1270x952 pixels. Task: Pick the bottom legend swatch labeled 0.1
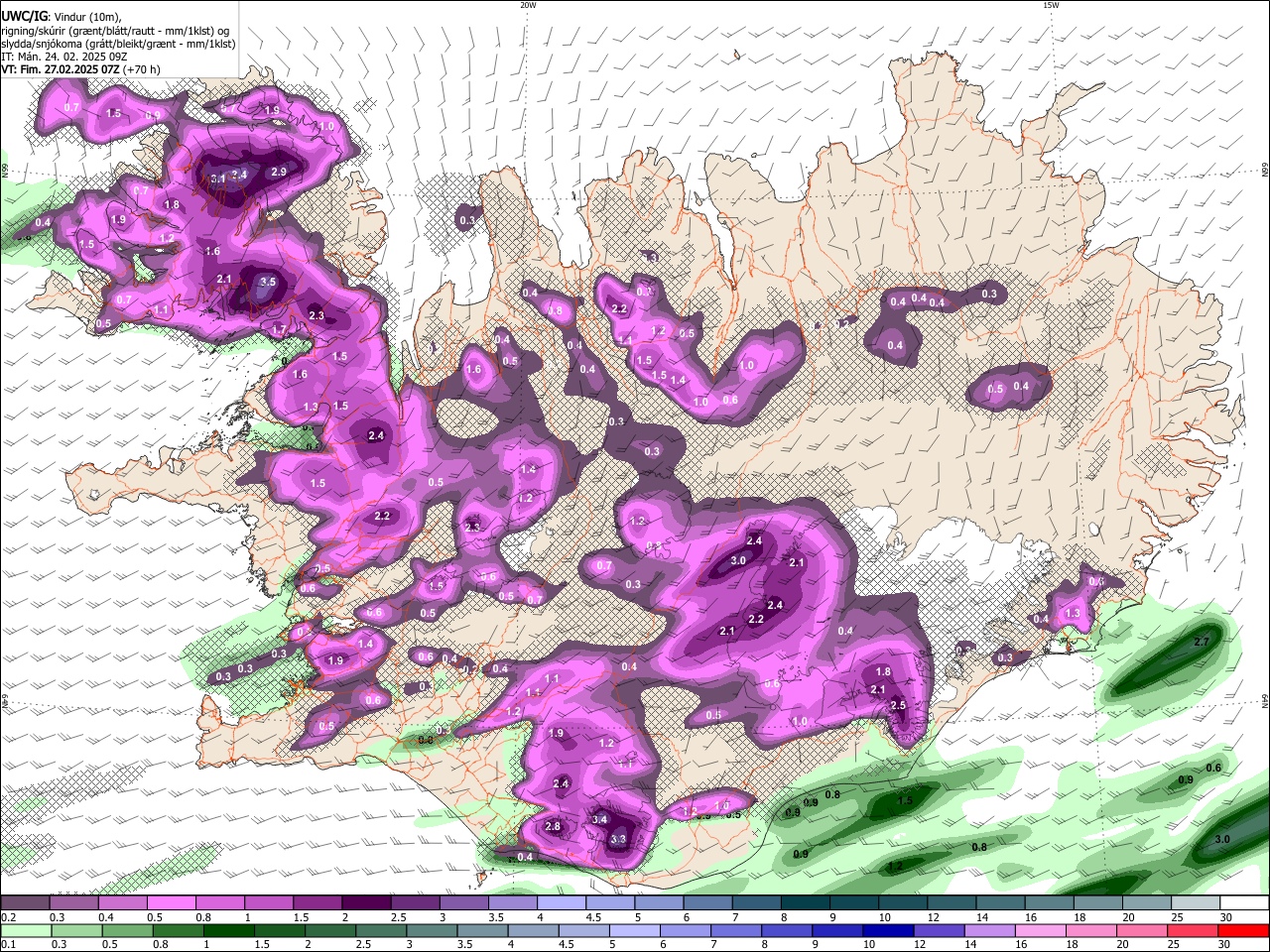[x=25, y=930]
